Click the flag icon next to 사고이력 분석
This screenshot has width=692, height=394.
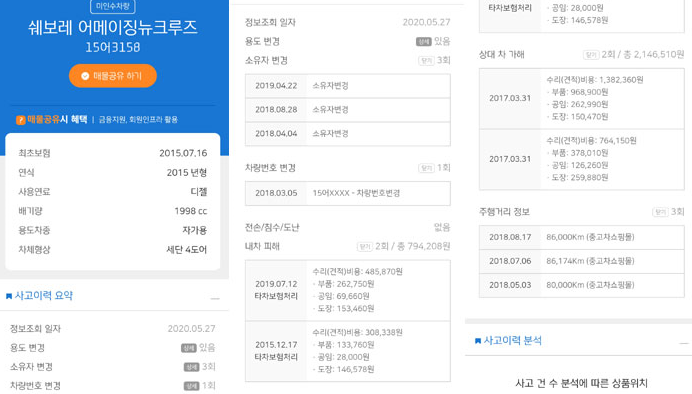coord(478,341)
